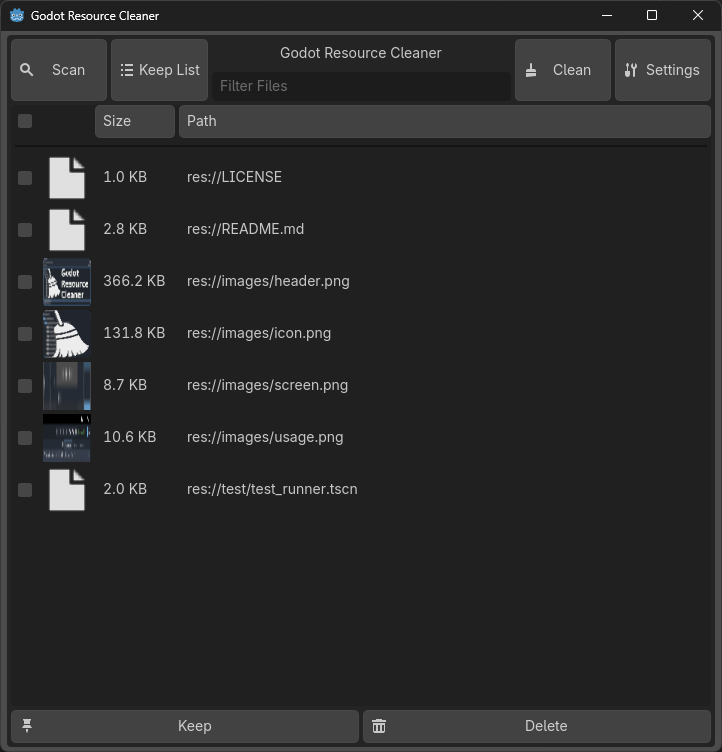
Task: Open the icon.png broom thumbnail
Action: (67, 334)
